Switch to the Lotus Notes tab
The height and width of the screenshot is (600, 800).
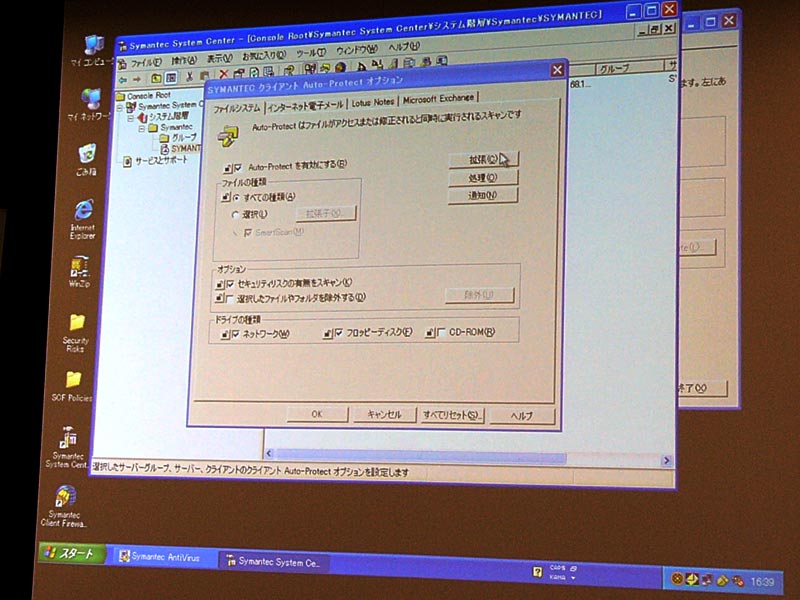(x=373, y=102)
